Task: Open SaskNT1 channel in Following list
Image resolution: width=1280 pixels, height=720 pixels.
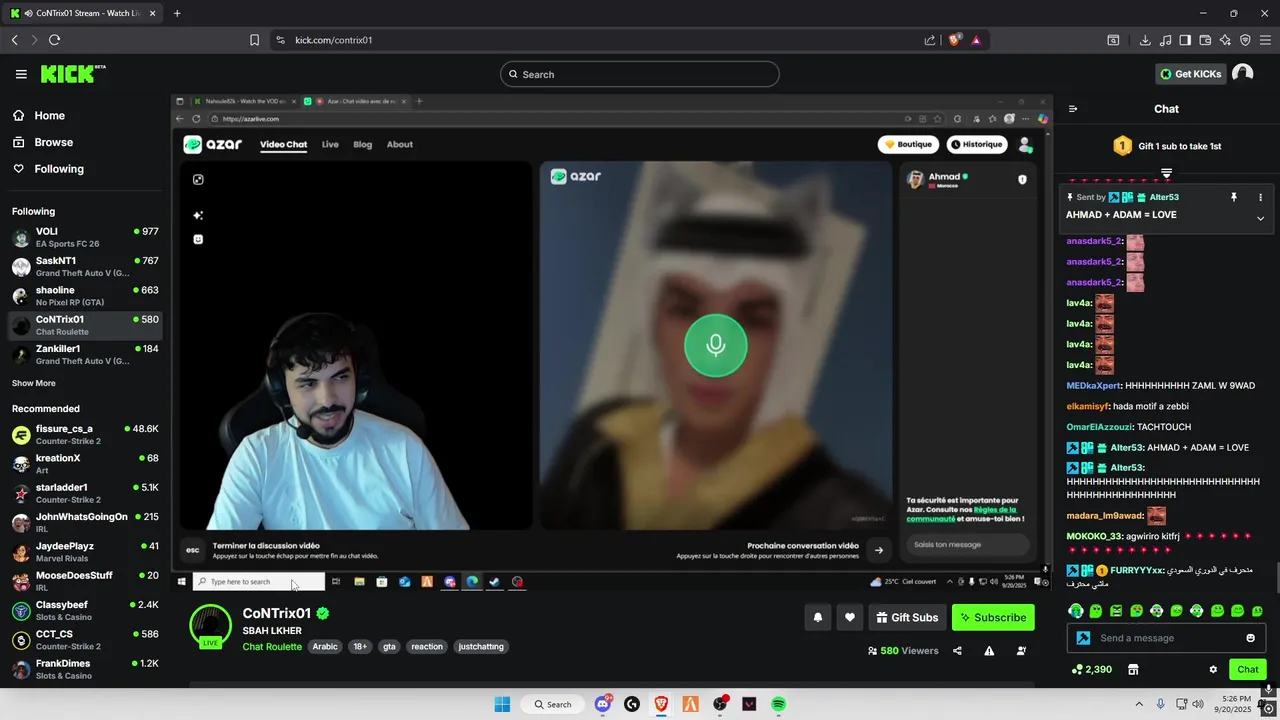Action: pyautogui.click(x=84, y=267)
